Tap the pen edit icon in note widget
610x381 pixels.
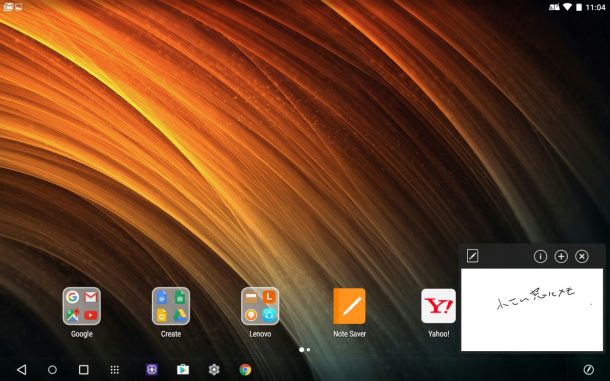(472, 256)
